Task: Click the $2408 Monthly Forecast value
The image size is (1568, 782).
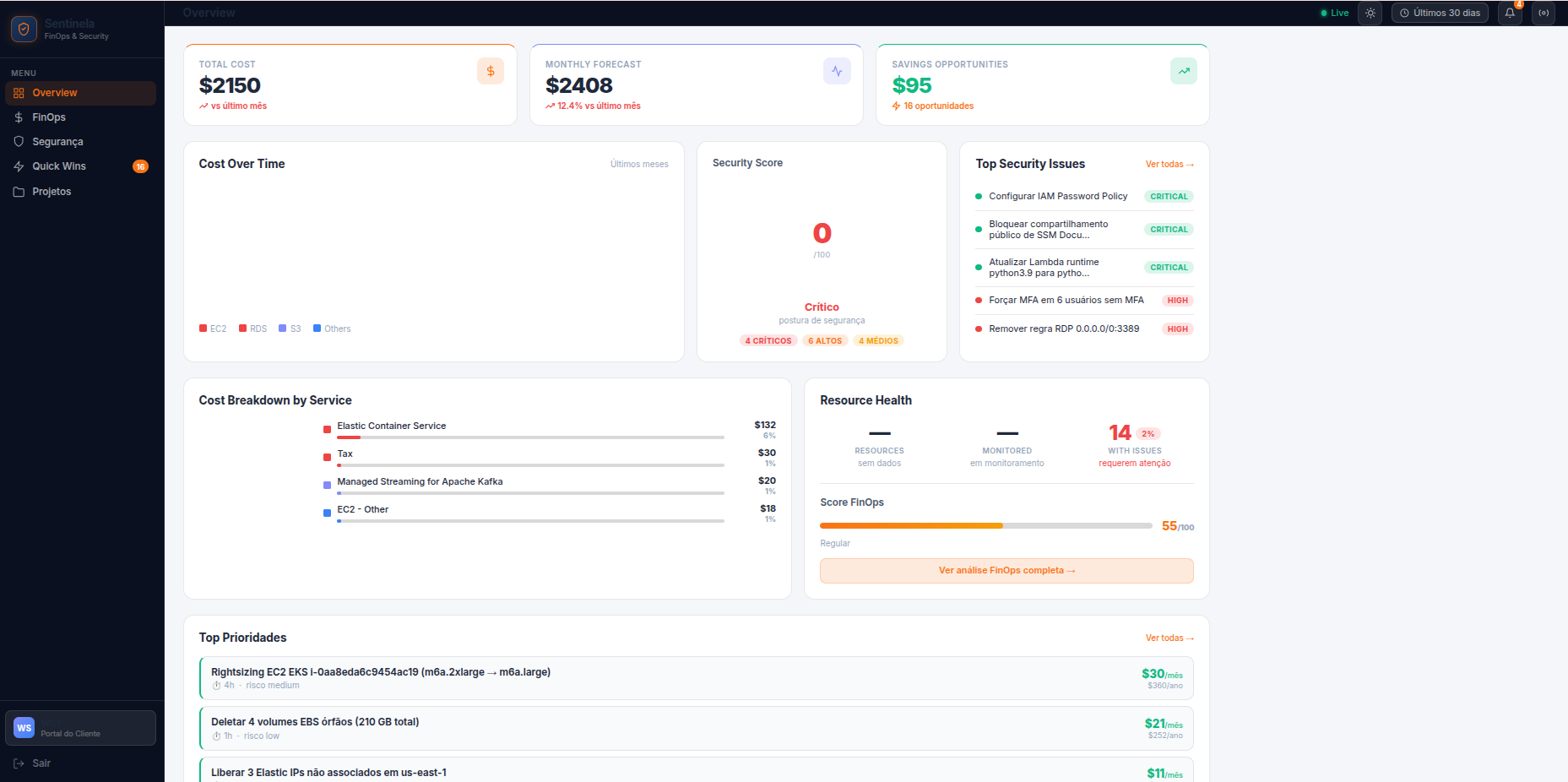Action: (x=579, y=85)
